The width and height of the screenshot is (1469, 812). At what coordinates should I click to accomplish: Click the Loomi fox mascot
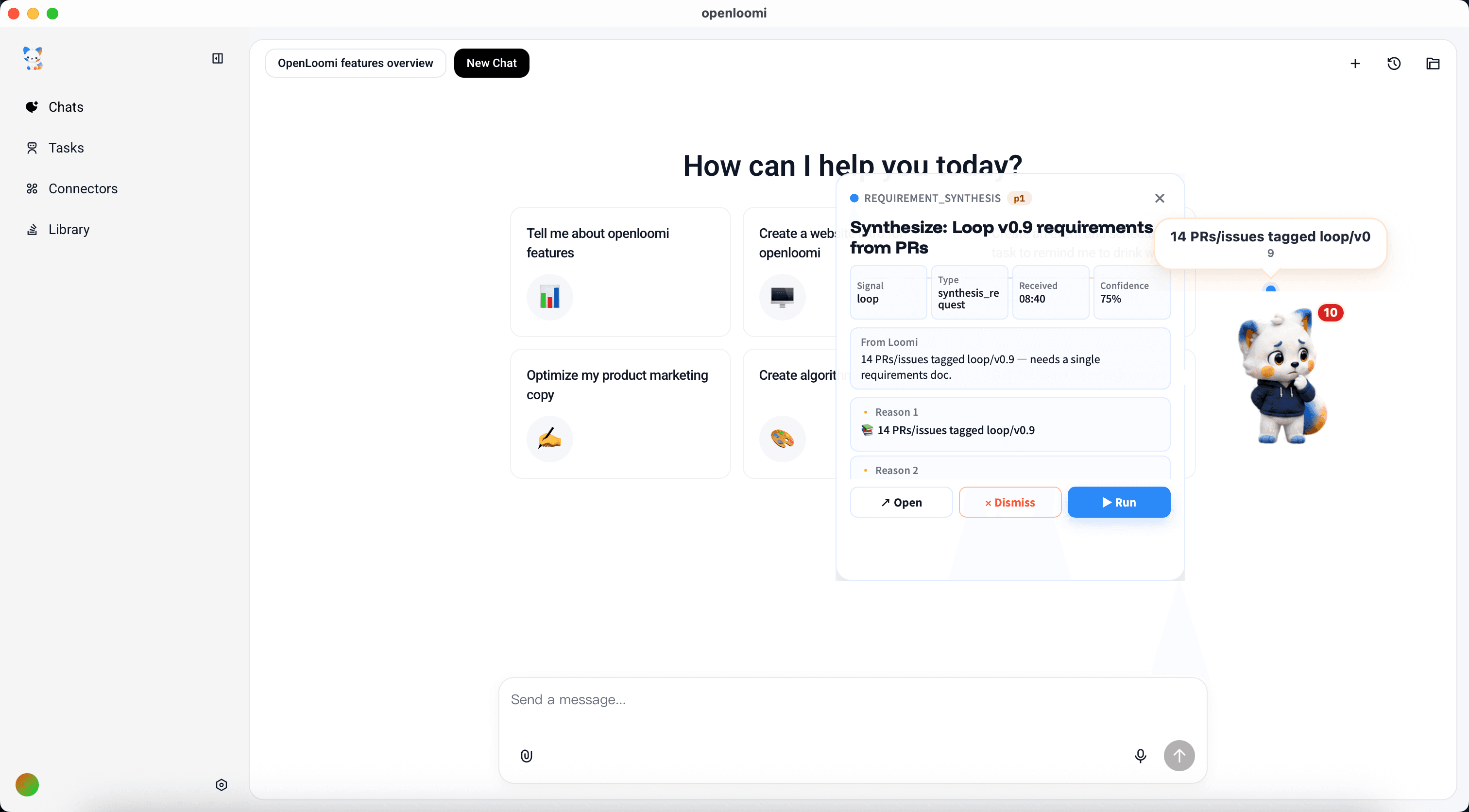coord(1283,376)
